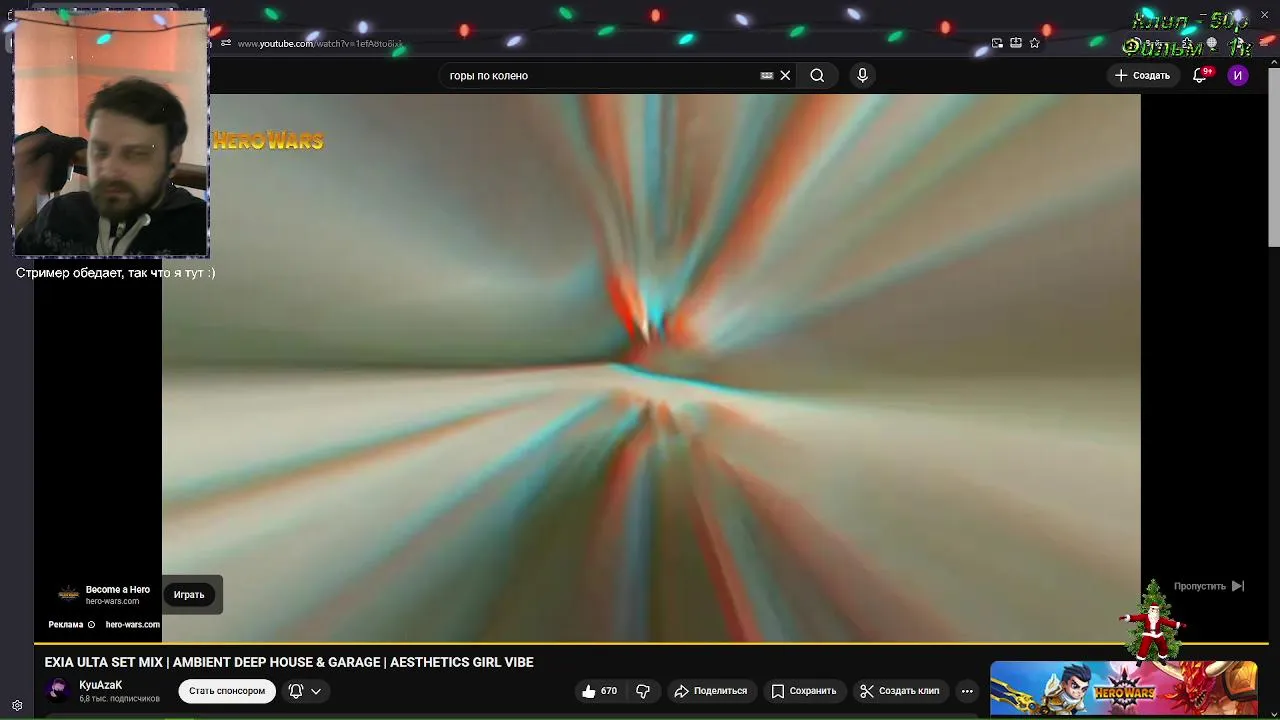Open the Hero Wars banner thumbnail

tap(1124, 690)
